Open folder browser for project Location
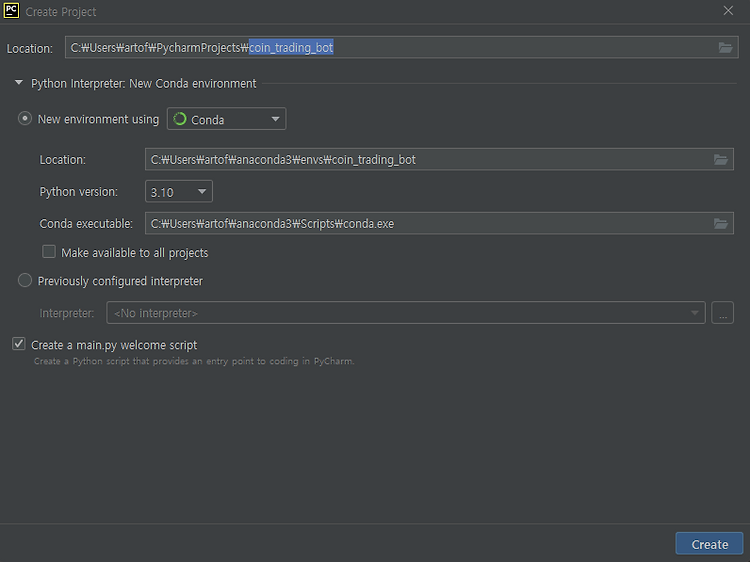The width and height of the screenshot is (750, 562). tap(725, 47)
